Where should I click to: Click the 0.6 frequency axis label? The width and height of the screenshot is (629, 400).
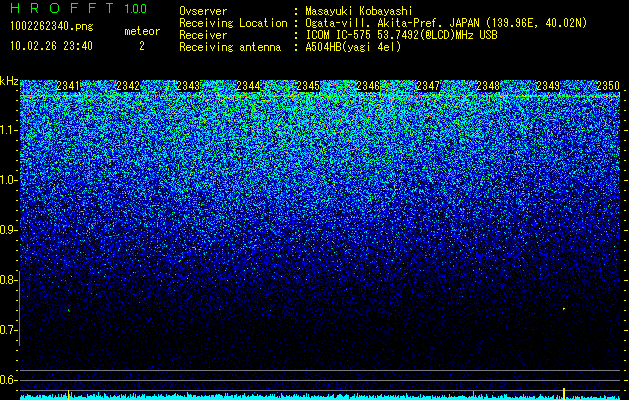coord(7,380)
